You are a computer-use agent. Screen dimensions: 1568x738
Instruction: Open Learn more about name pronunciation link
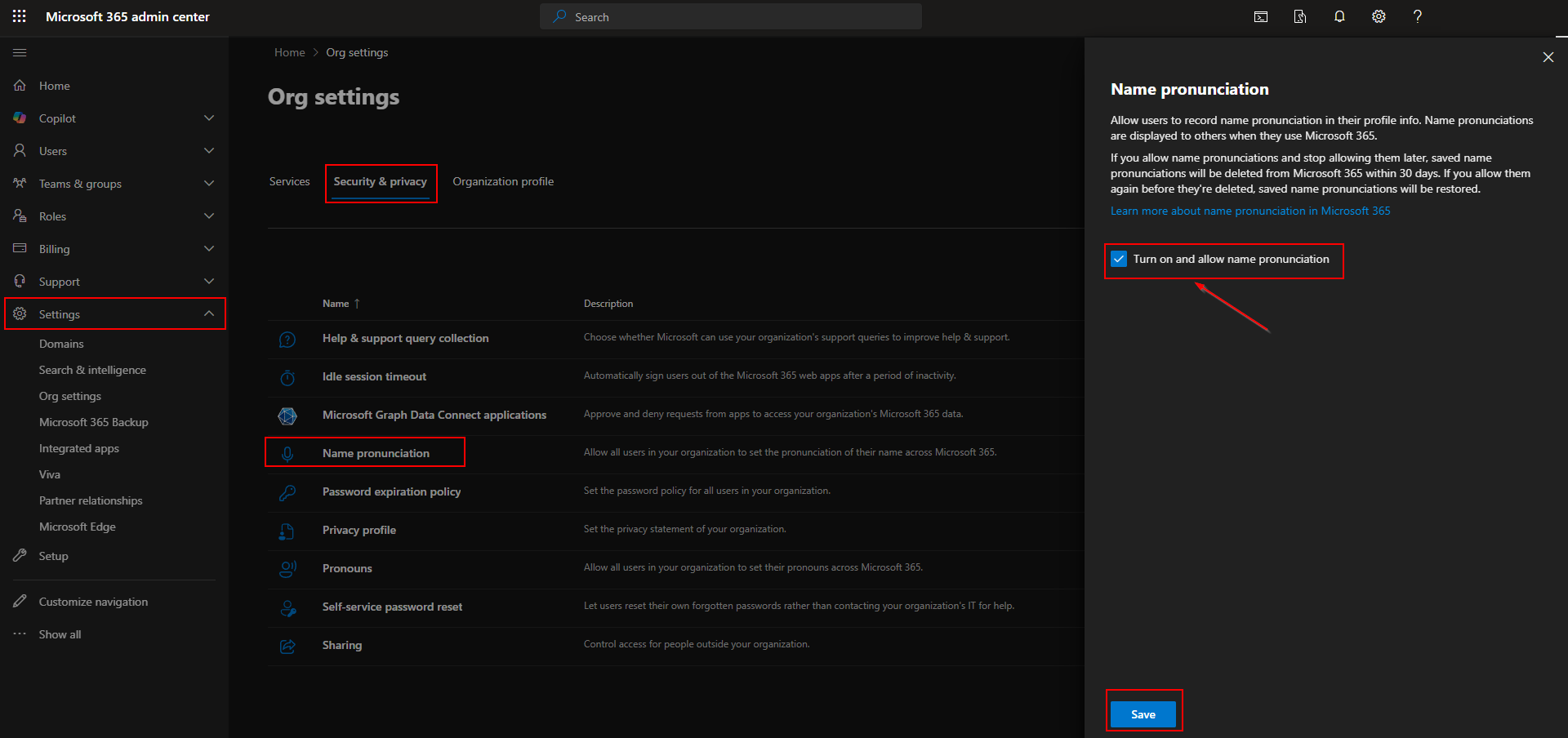pyautogui.click(x=1250, y=211)
